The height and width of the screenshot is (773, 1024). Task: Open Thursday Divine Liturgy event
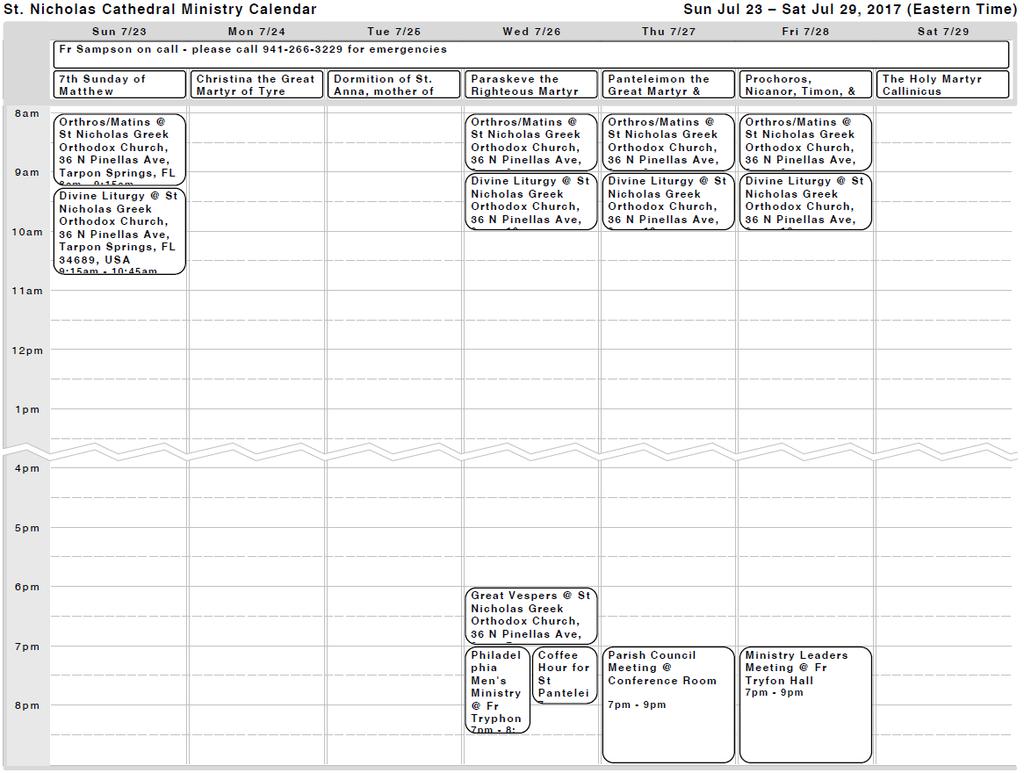(668, 201)
